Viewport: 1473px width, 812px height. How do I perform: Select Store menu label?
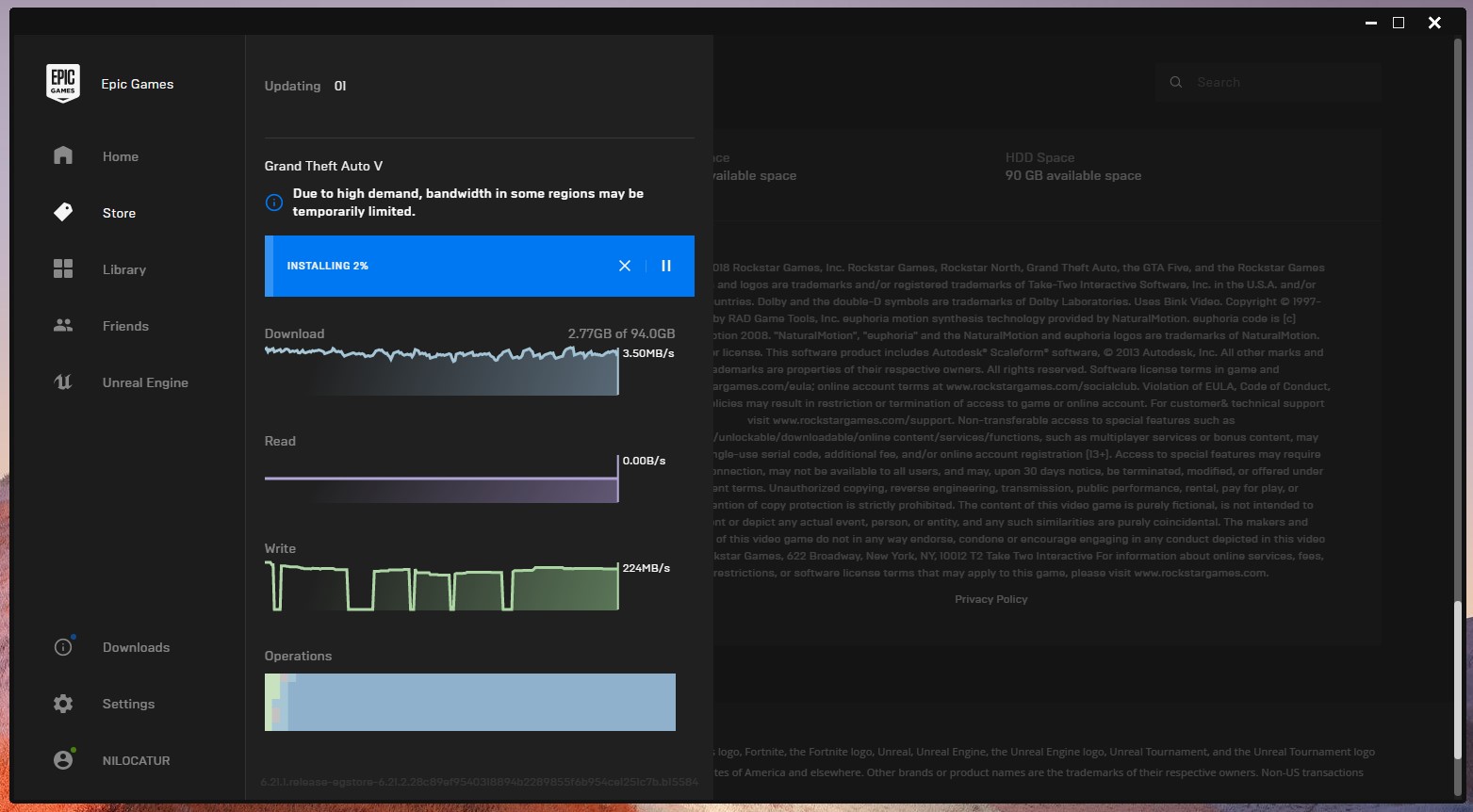[x=119, y=213]
